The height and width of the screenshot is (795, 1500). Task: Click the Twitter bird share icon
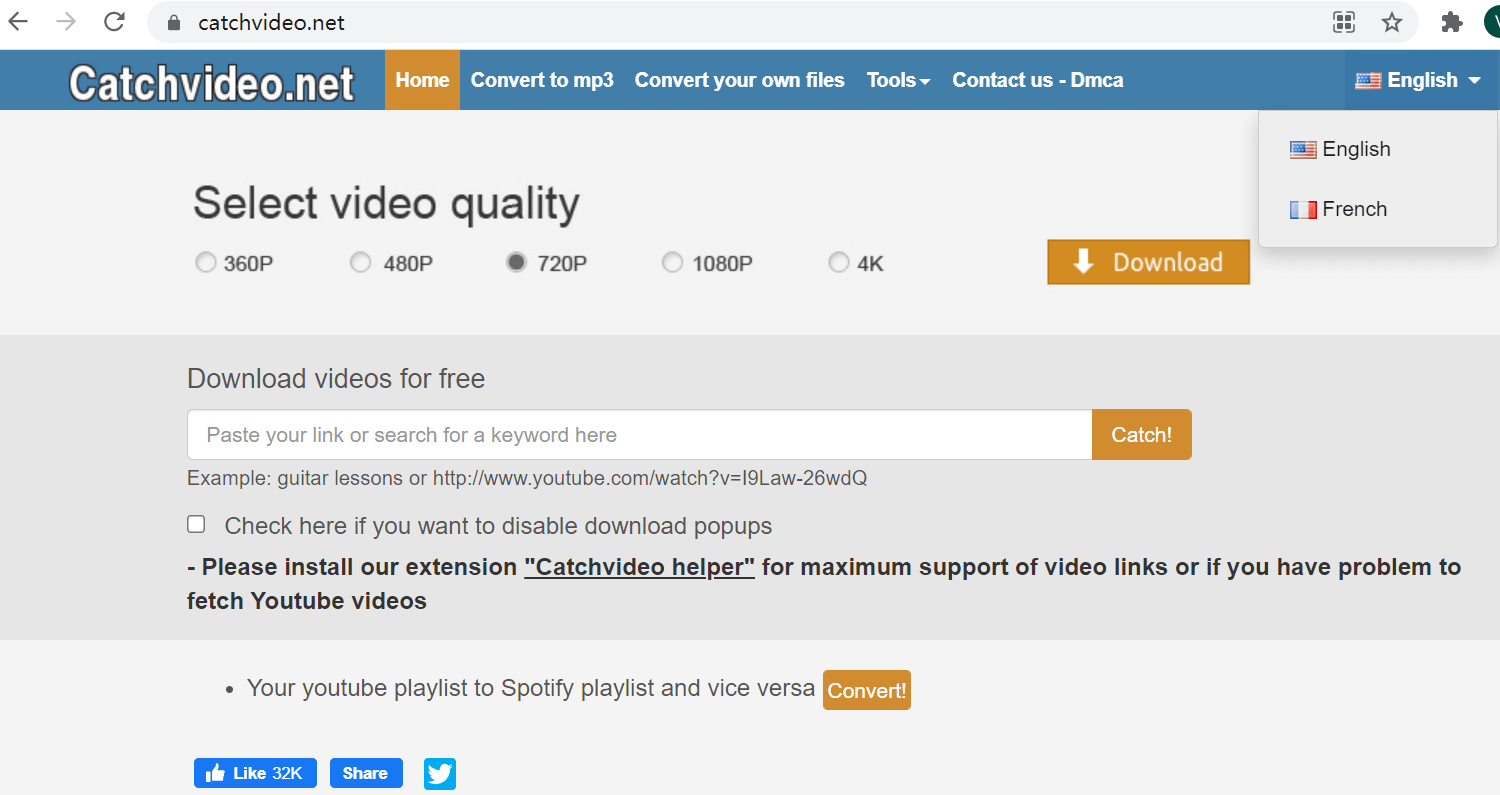coord(440,773)
